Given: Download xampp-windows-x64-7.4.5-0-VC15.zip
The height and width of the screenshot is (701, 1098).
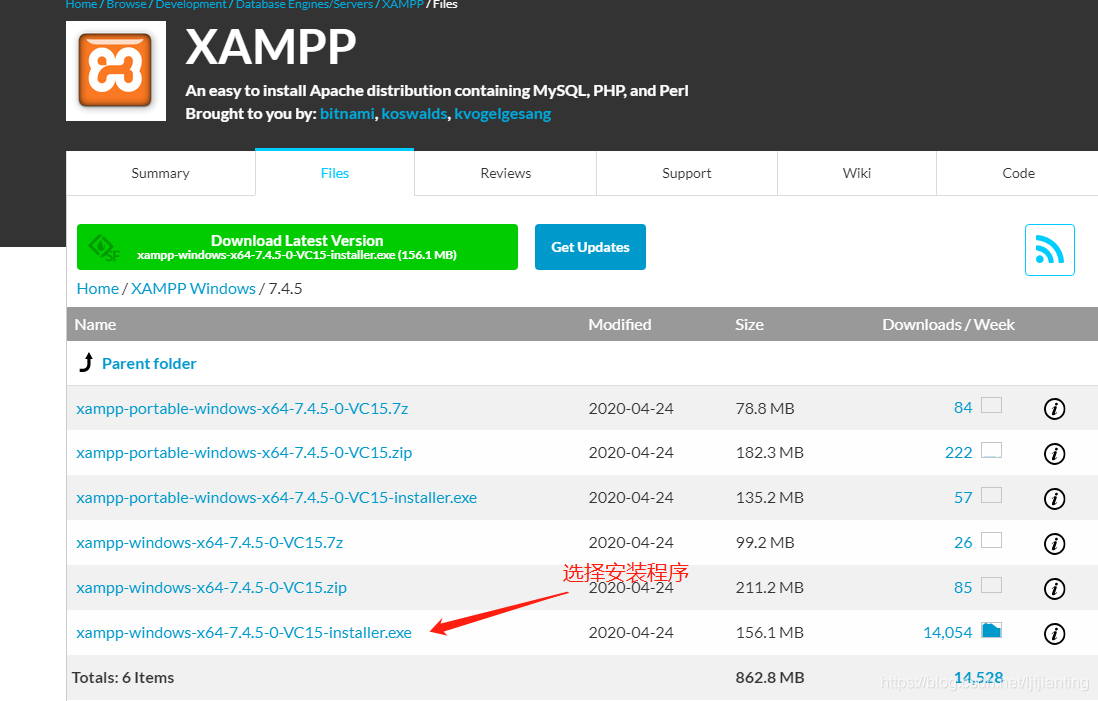Looking at the screenshot, I should 211,588.
